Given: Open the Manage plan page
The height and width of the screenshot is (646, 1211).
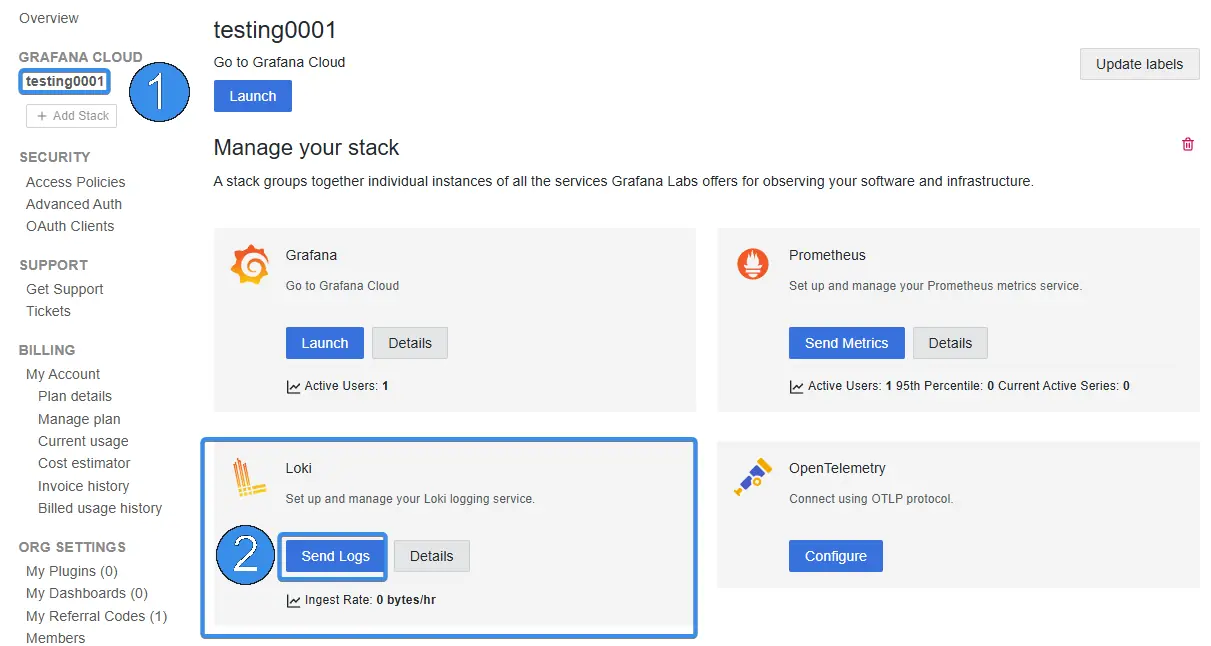Looking at the screenshot, I should [79, 419].
